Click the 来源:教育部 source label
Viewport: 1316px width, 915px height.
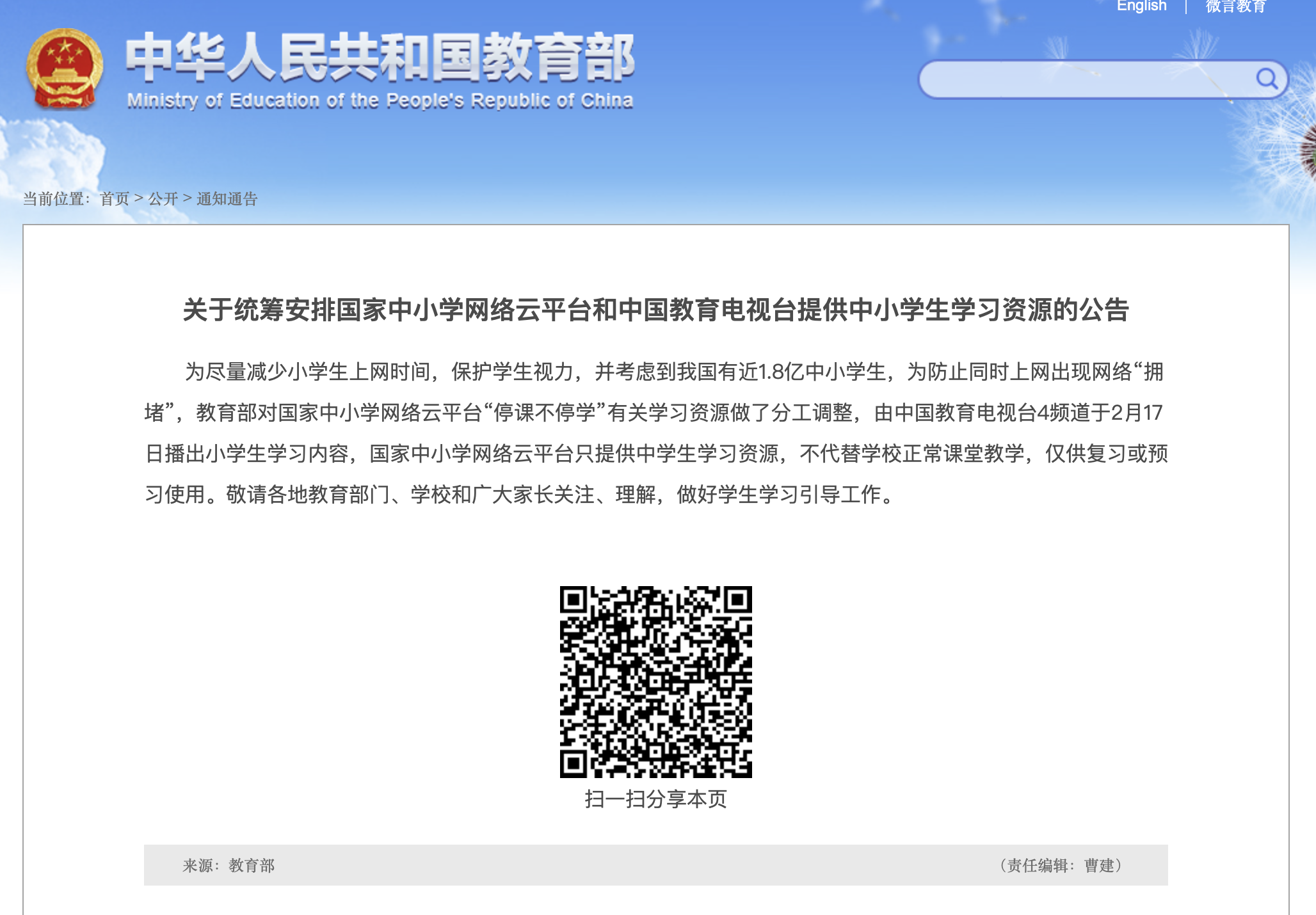pos(229,866)
